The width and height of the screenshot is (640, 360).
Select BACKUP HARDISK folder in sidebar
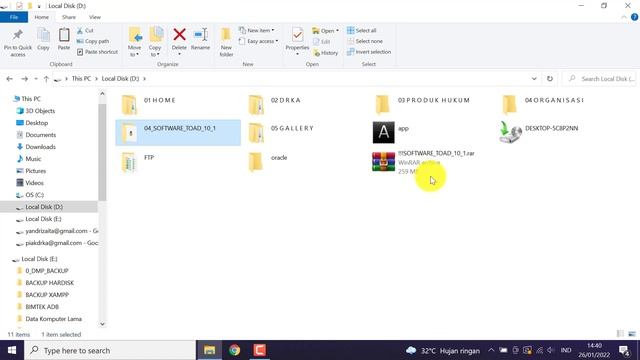click(x=49, y=283)
